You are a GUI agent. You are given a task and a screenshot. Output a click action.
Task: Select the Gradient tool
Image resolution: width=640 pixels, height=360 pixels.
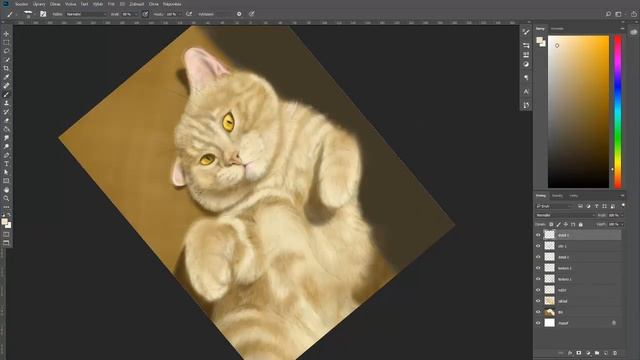click(x=6, y=129)
